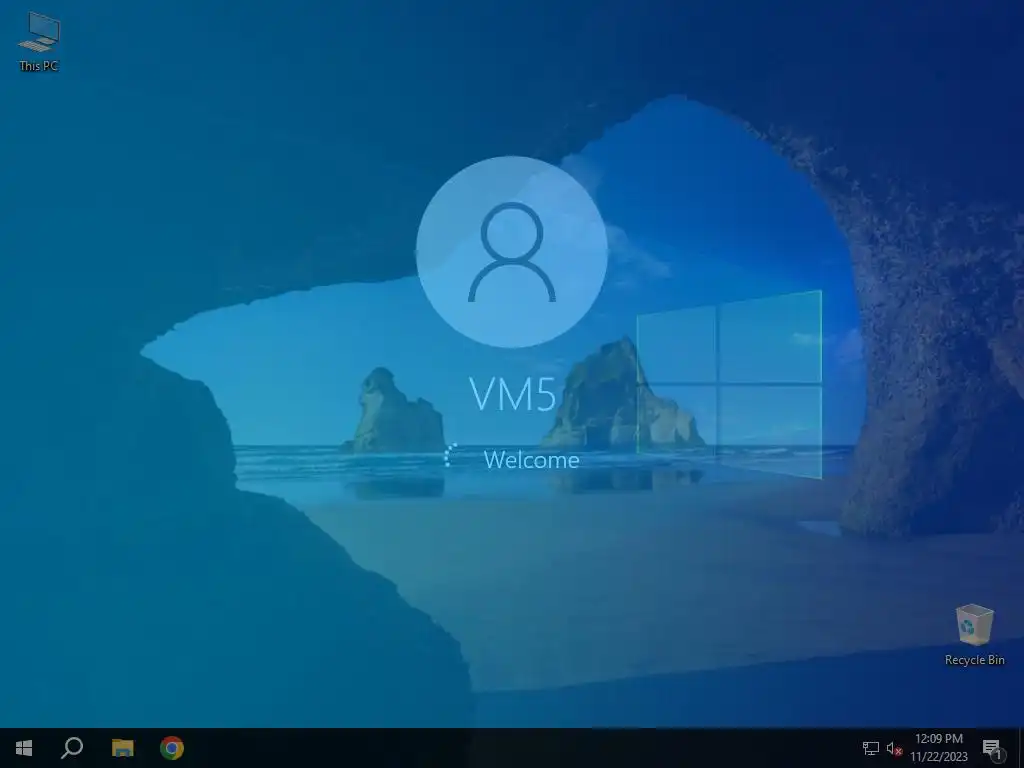Viewport: 1024px width, 768px height.
Task: Open the This PC desktop icon
Action: [39, 40]
